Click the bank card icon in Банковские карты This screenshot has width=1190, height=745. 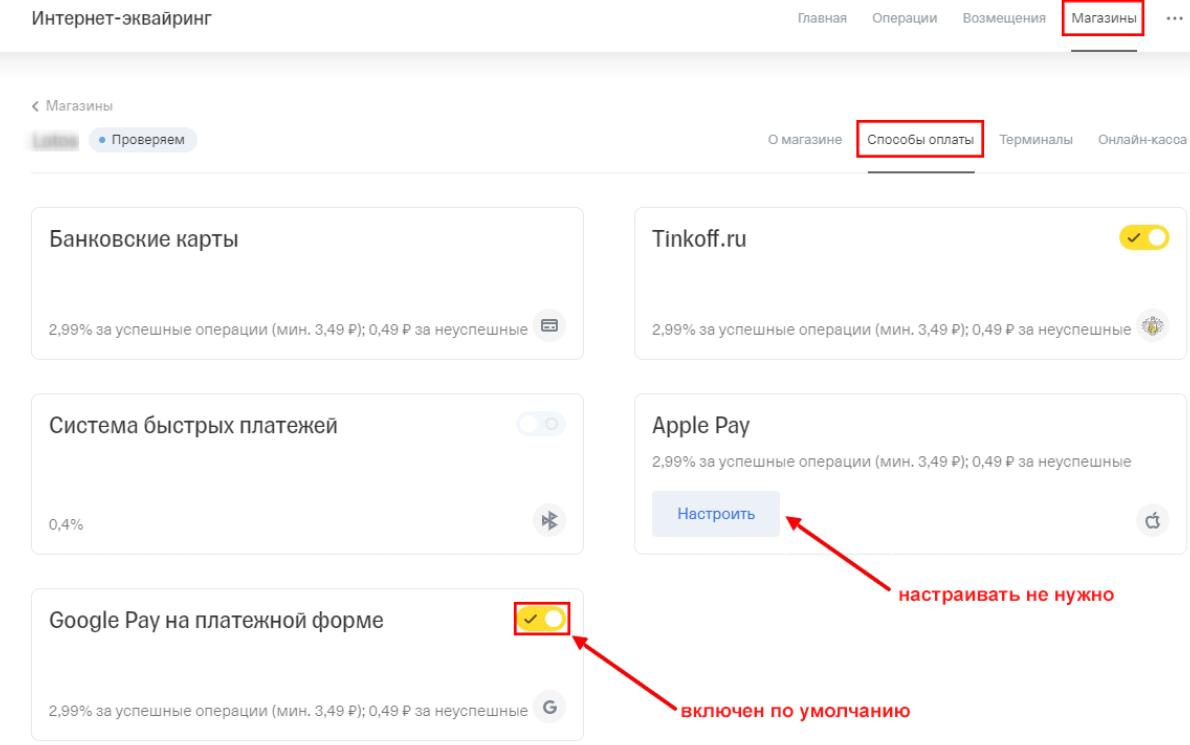point(549,325)
